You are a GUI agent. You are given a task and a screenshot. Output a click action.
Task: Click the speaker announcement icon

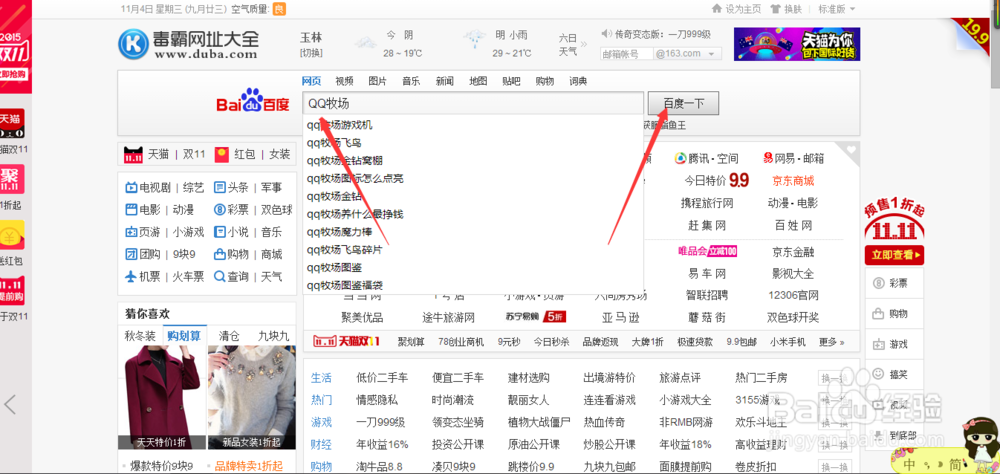tap(607, 34)
